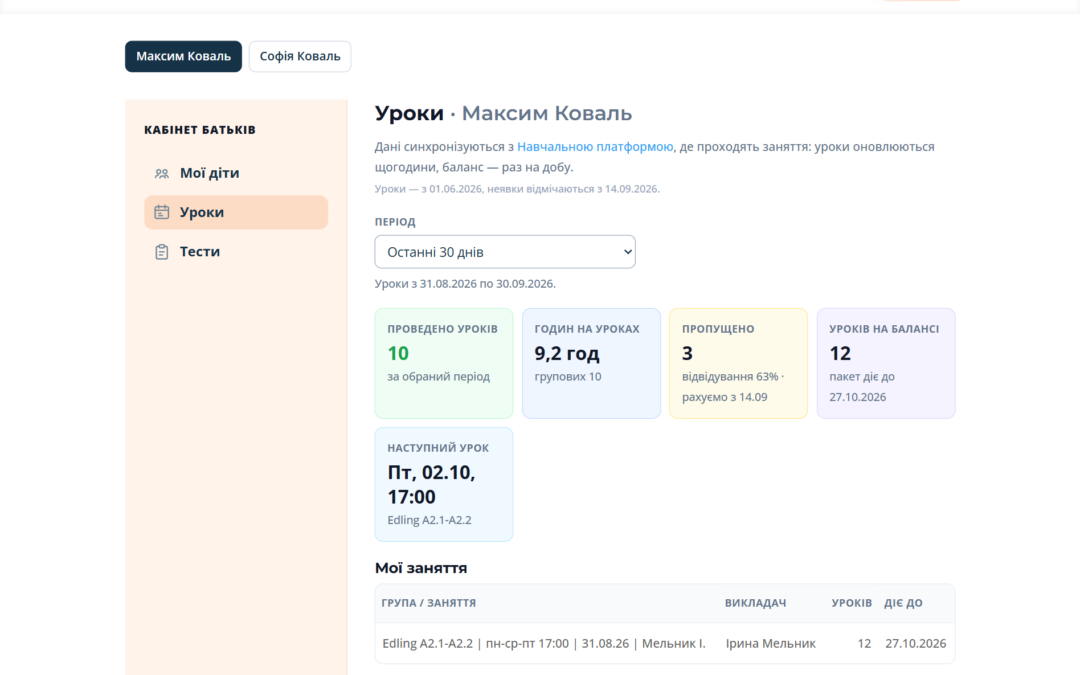Click the lessons count 12 in the table
Screen dimensions: 1080x675
[864, 643]
